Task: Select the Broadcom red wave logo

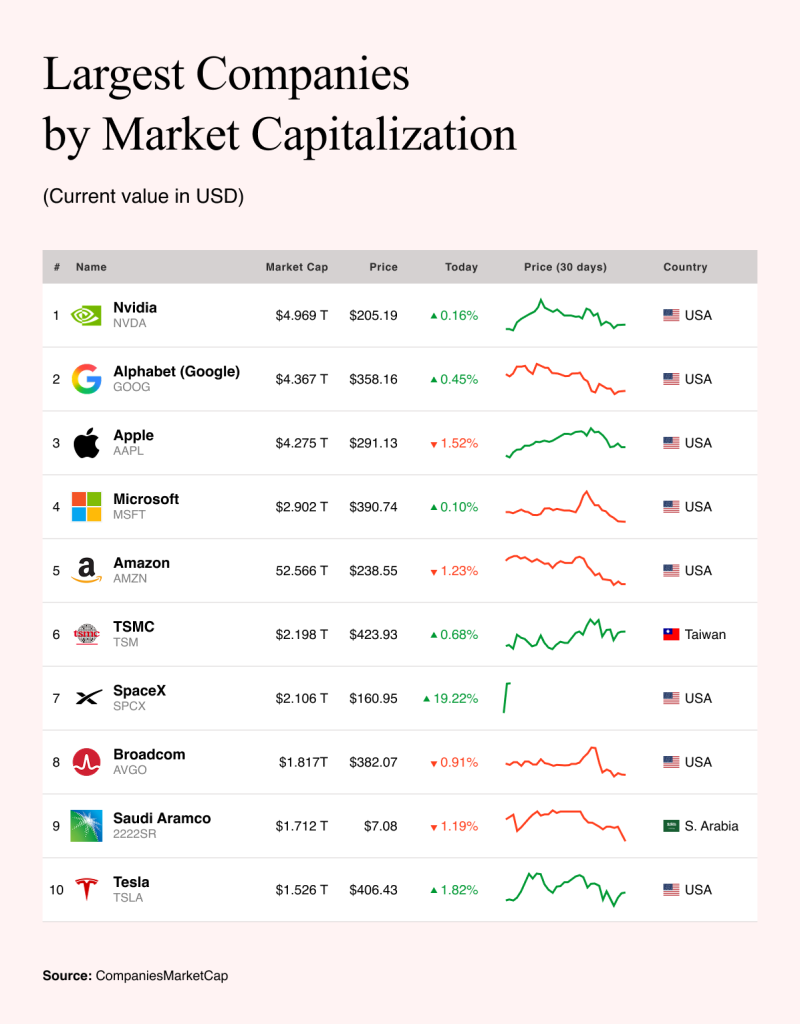Action: click(x=86, y=762)
